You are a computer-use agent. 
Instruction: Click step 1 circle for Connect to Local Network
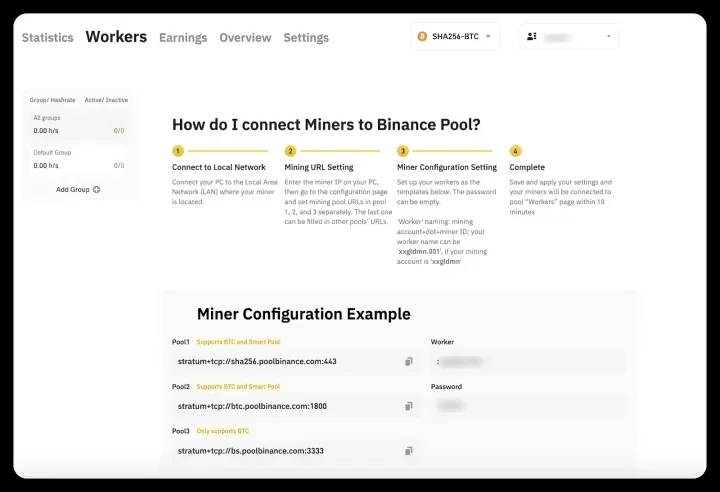tap(178, 151)
